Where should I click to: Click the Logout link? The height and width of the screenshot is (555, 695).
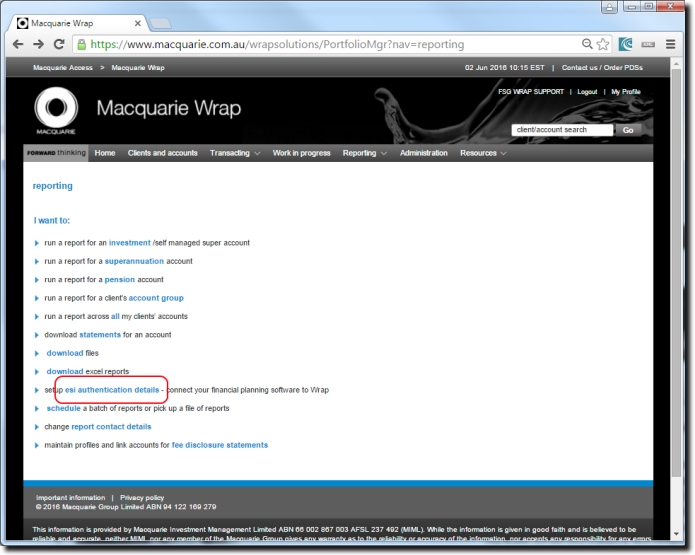(x=587, y=92)
